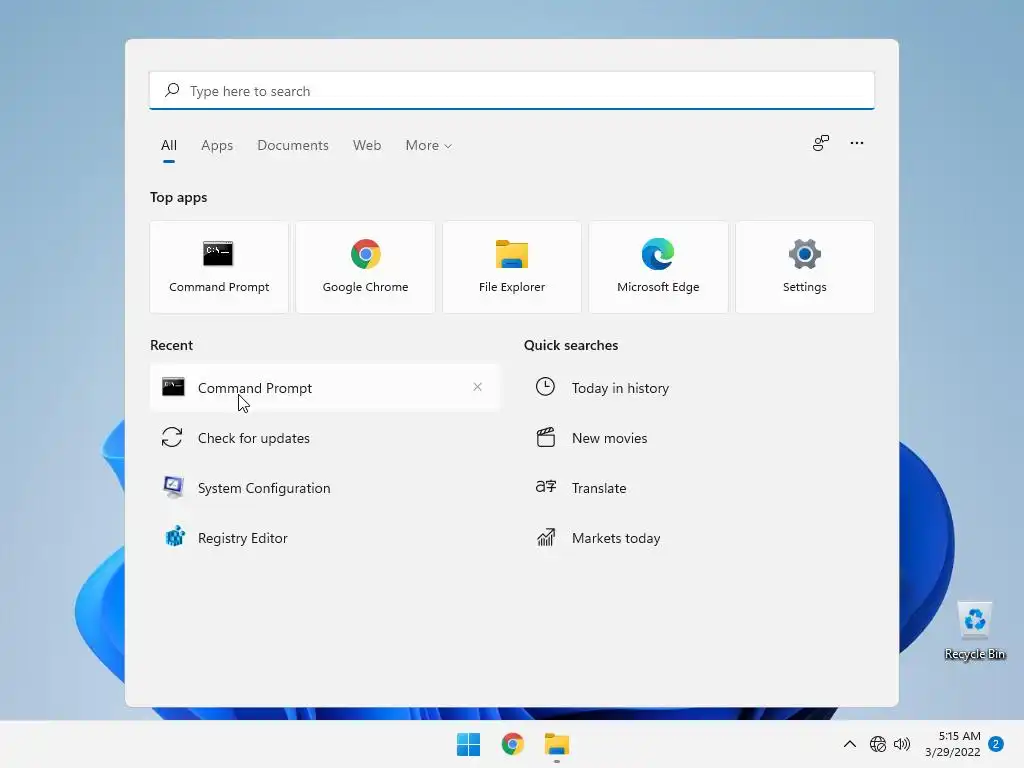Click the Check for updates refresh icon
The image size is (1024, 768).
[x=172, y=438]
